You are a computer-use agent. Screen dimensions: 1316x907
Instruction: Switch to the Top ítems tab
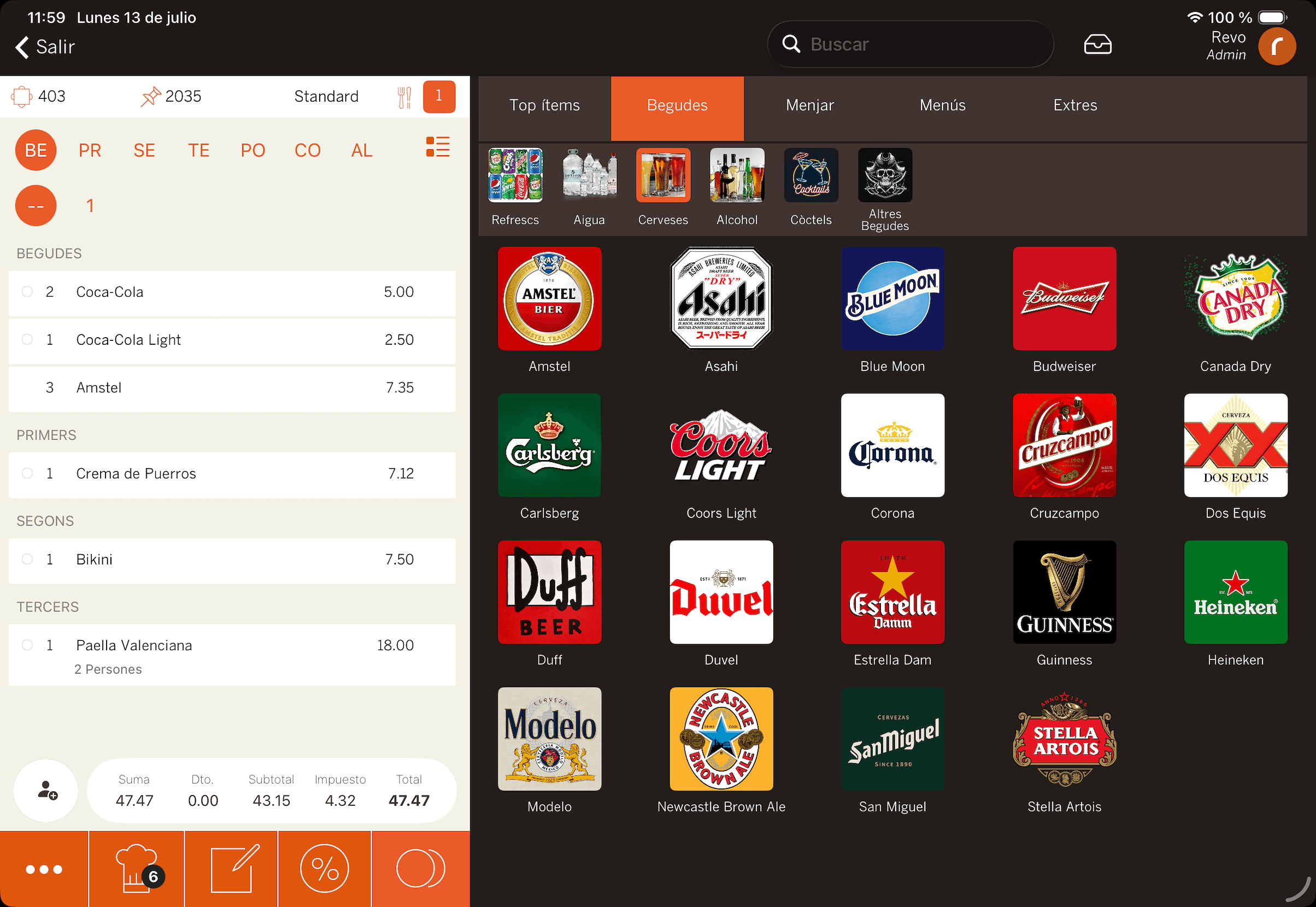click(544, 108)
